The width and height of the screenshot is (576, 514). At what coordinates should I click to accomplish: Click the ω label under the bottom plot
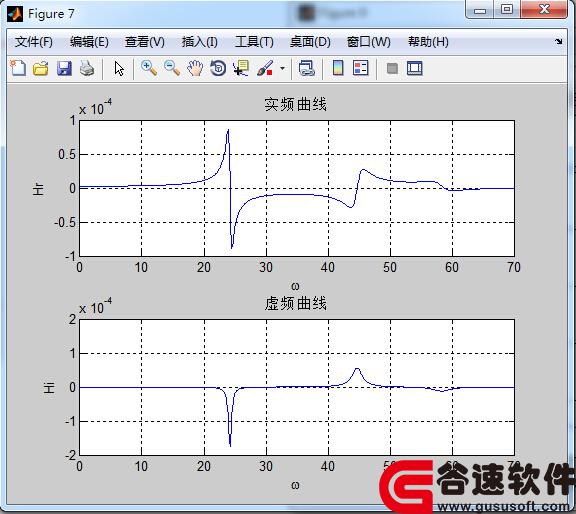[295, 485]
